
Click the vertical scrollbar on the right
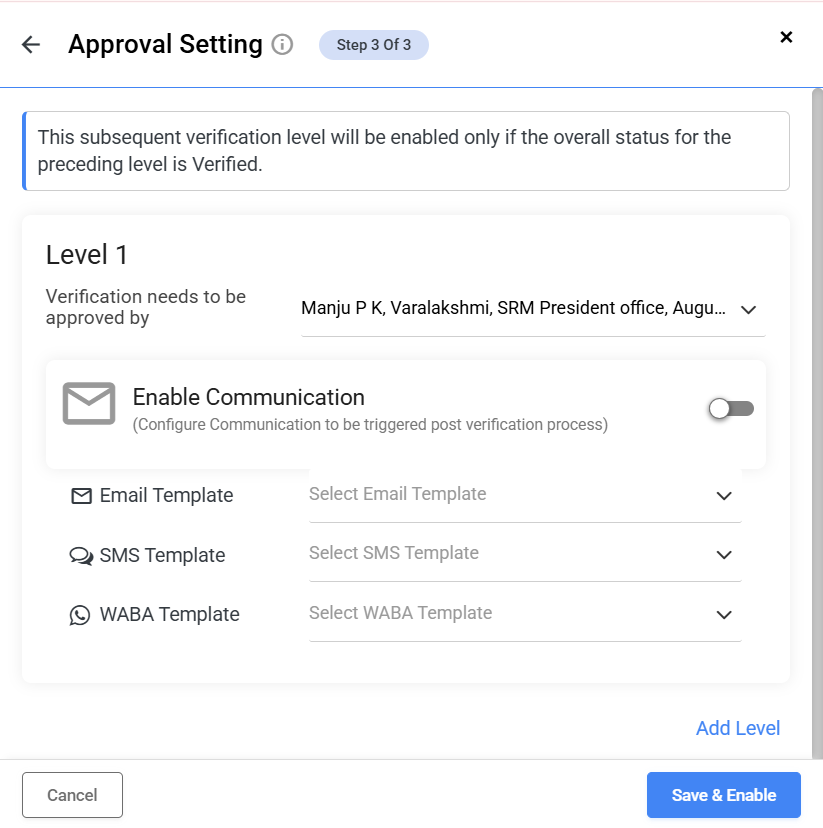click(x=817, y=424)
